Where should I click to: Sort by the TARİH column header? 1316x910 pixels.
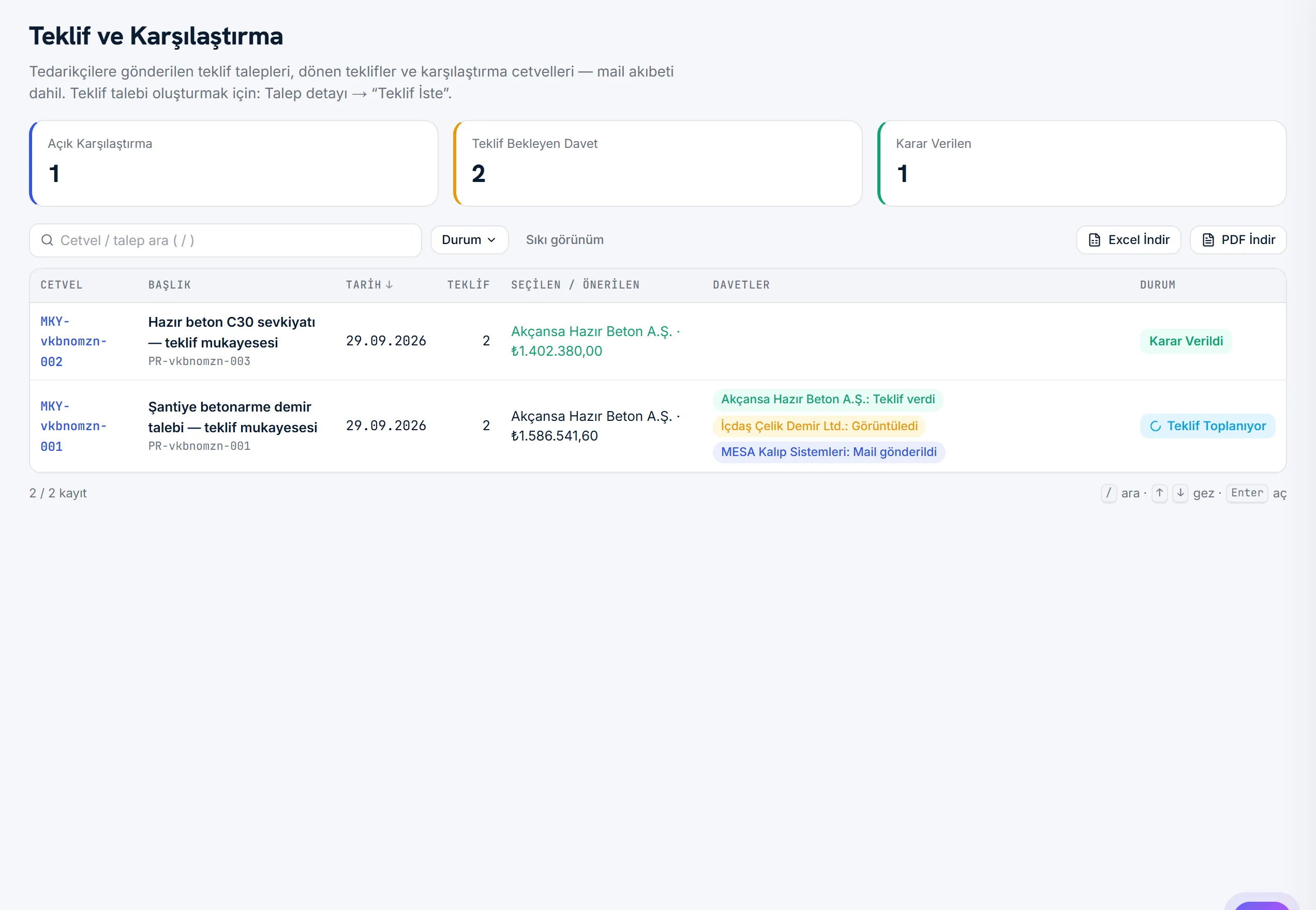click(369, 284)
